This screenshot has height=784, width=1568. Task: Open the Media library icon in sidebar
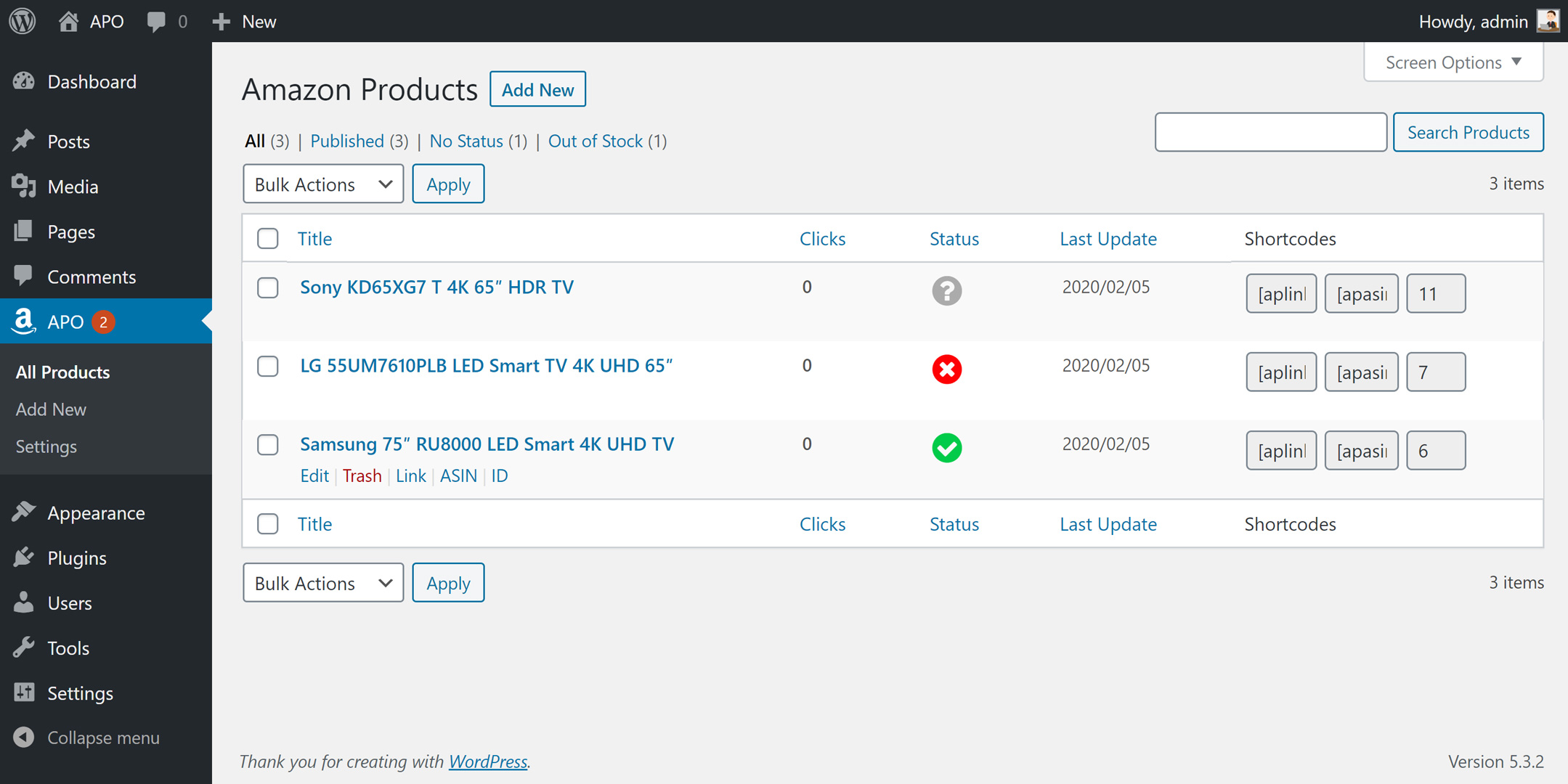(24, 187)
